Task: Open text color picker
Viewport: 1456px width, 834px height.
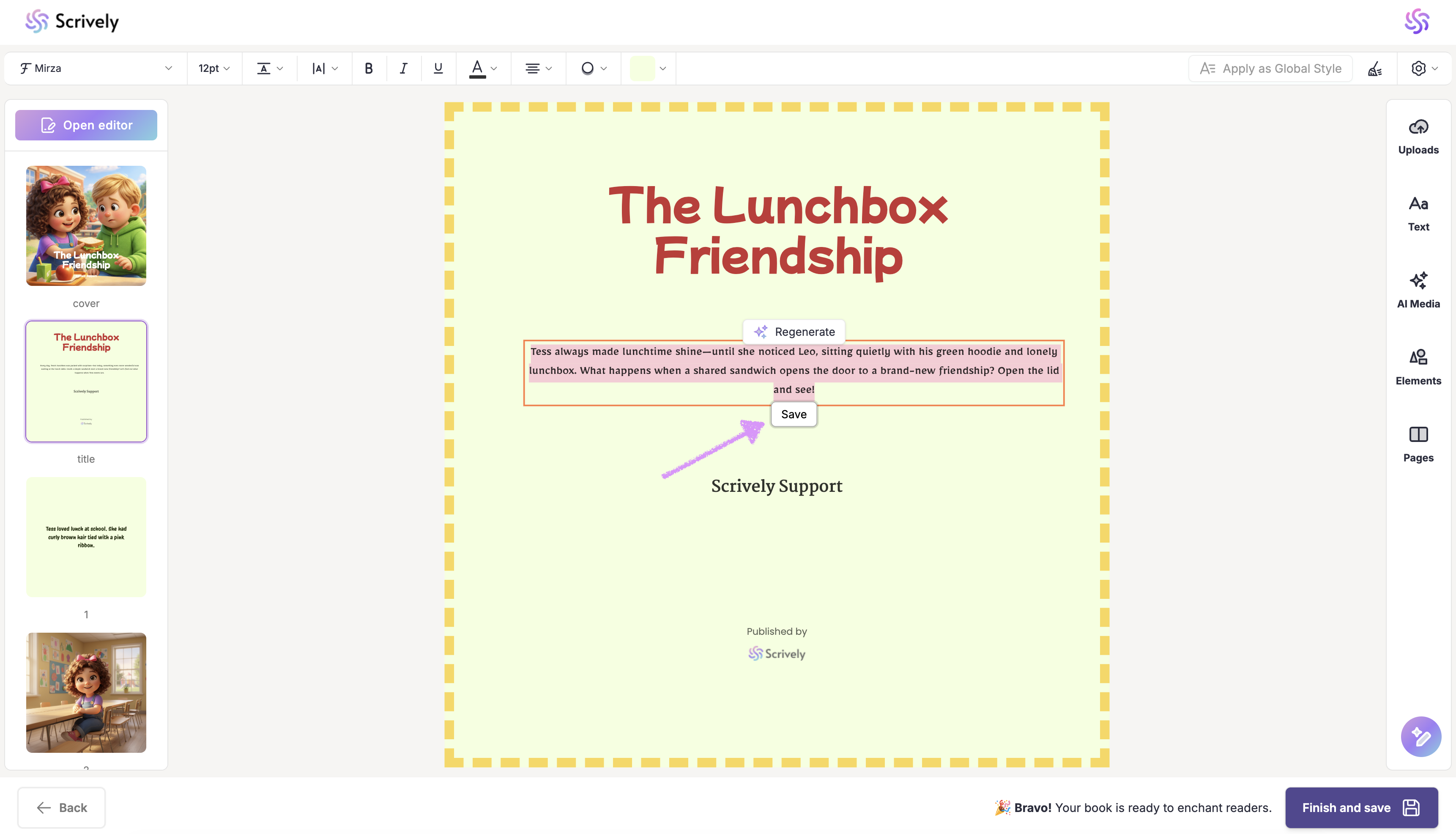Action: [483, 68]
